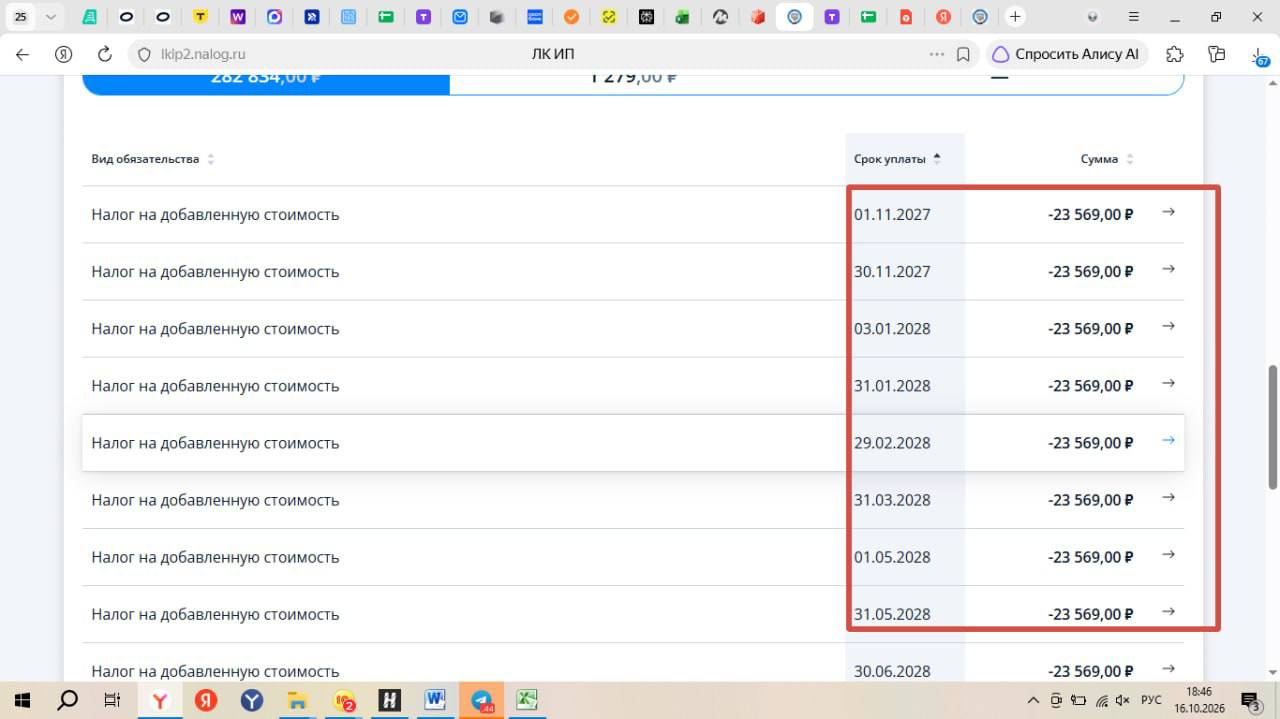The image size is (1280, 719).
Task: Bookmark this page using the bookmark icon
Action: (964, 54)
